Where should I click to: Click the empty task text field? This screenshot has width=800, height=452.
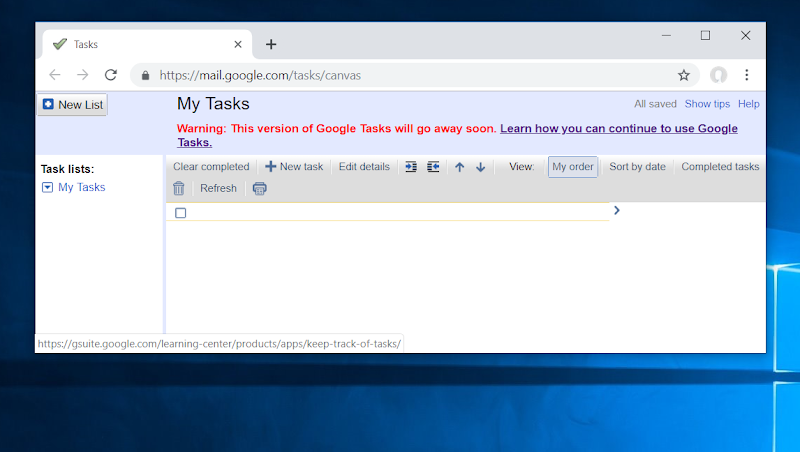[398, 212]
